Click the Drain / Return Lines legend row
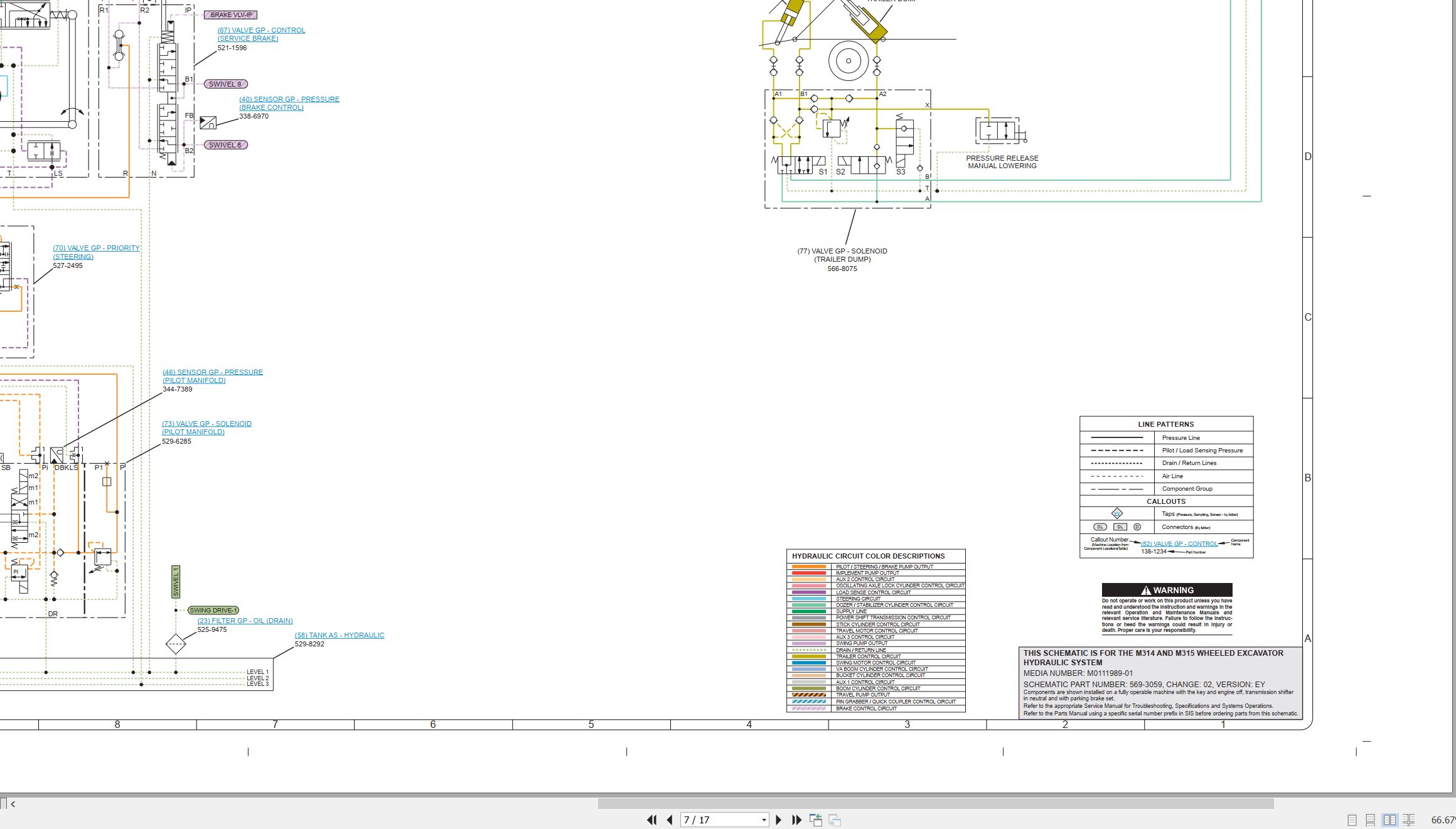Screen dimensions: 1456x829 [x=1166, y=463]
